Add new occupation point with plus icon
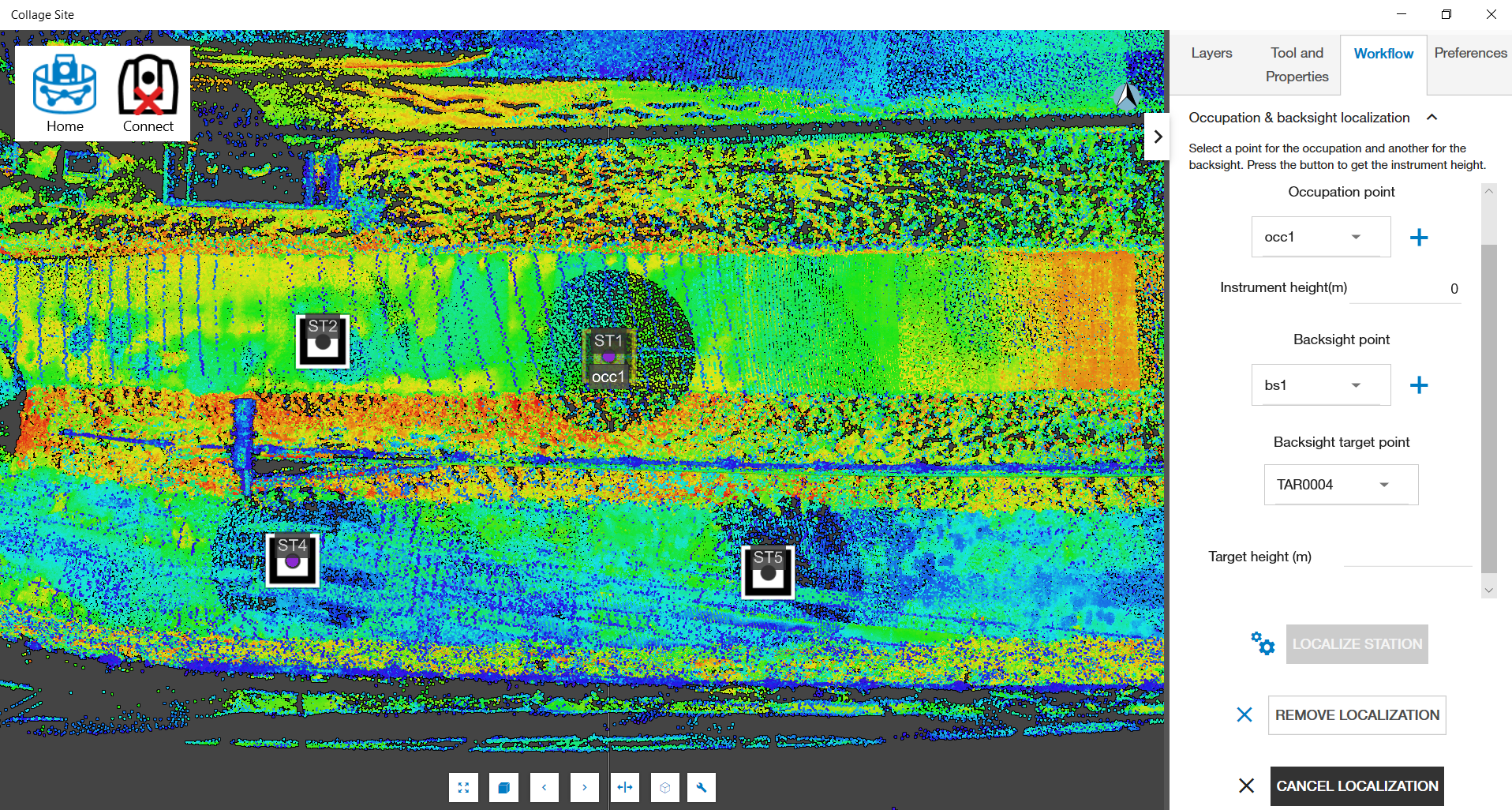 click(x=1418, y=238)
